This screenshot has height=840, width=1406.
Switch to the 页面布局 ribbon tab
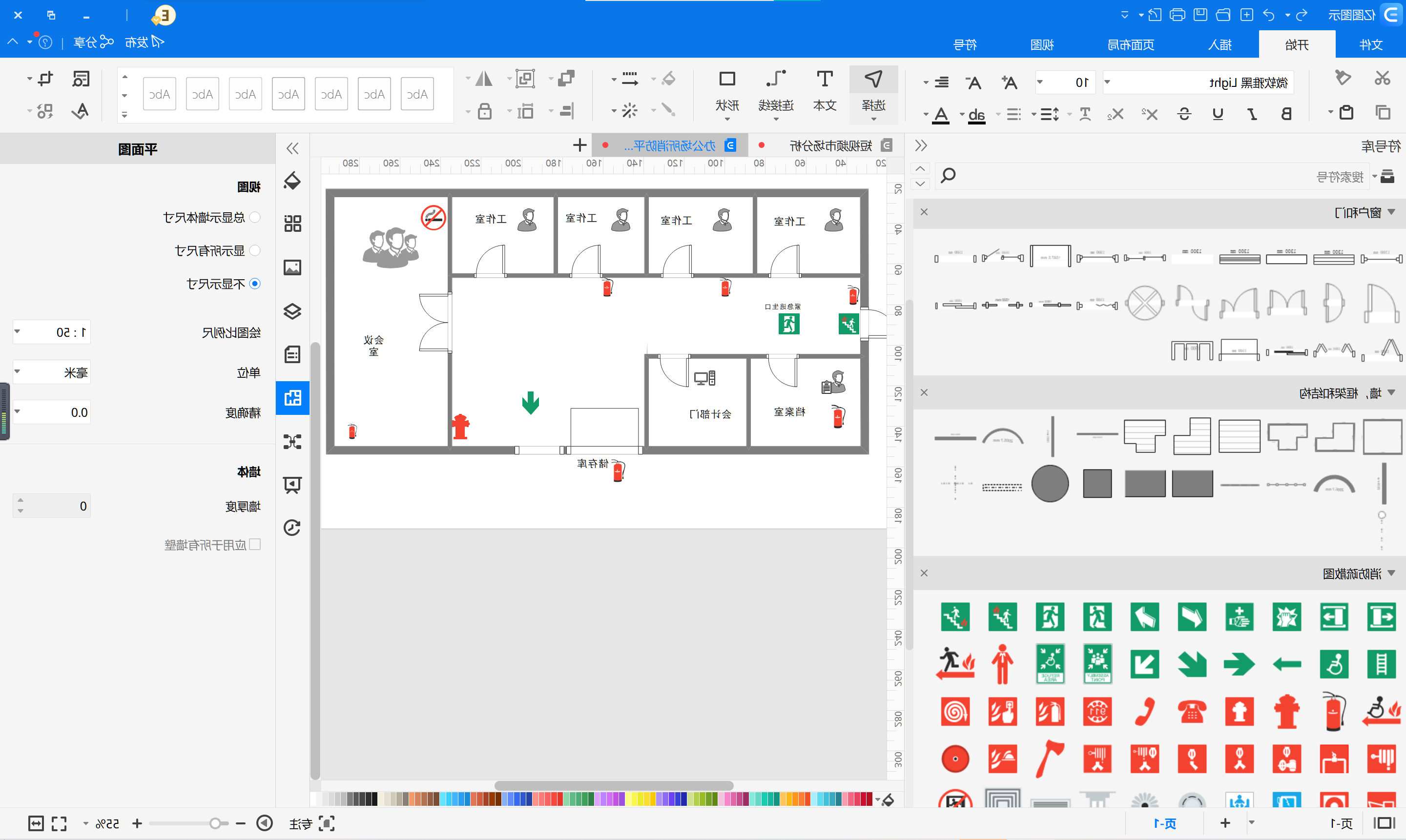(1130, 45)
